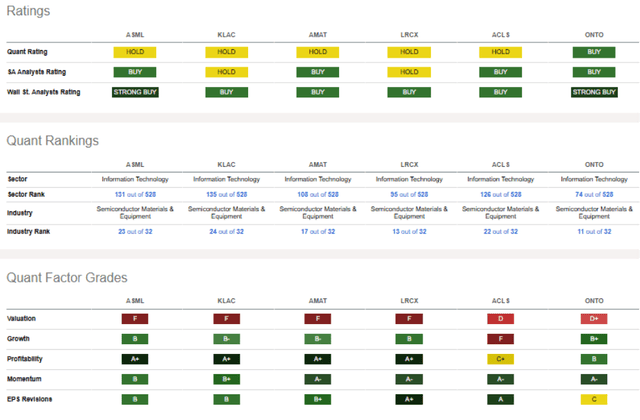Click the SA Analysts Rating row label
The width and height of the screenshot is (640, 420).
(37, 72)
